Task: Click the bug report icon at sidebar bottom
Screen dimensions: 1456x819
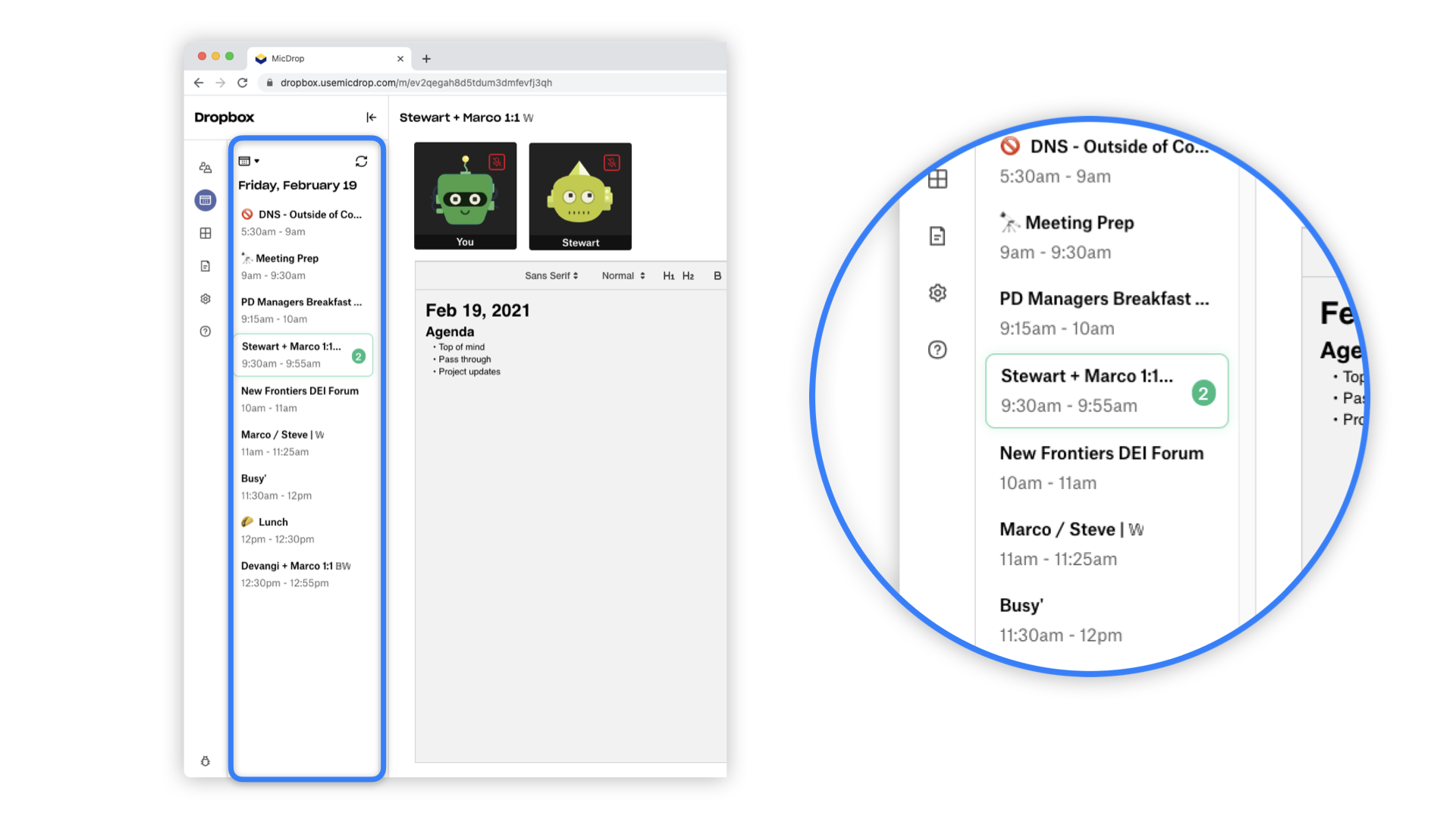Action: 206,761
